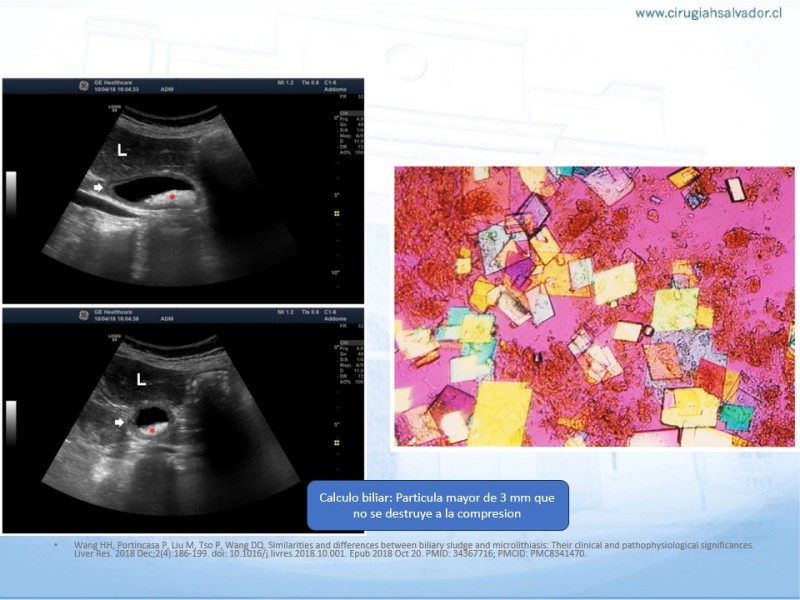
Task: Click the GE logo on the bottom ultrasound
Action: click(13, 315)
